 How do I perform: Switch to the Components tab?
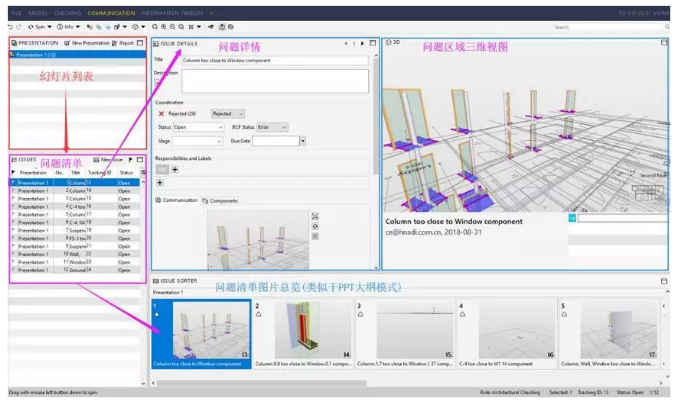pyautogui.click(x=220, y=201)
